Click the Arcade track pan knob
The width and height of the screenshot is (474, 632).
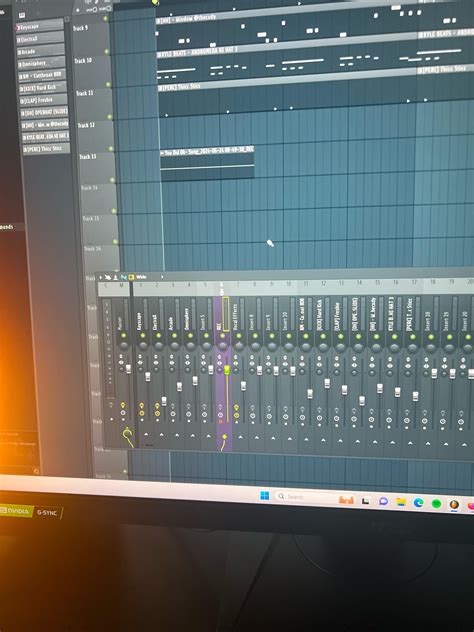[174, 346]
